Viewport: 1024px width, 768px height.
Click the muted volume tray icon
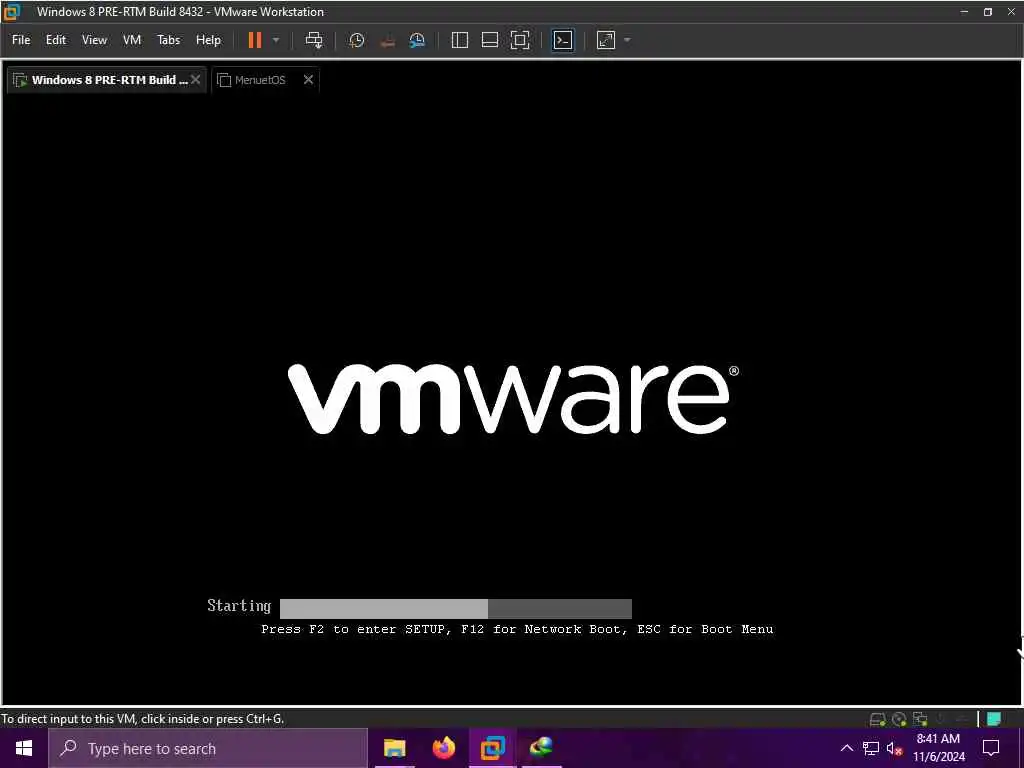click(894, 748)
